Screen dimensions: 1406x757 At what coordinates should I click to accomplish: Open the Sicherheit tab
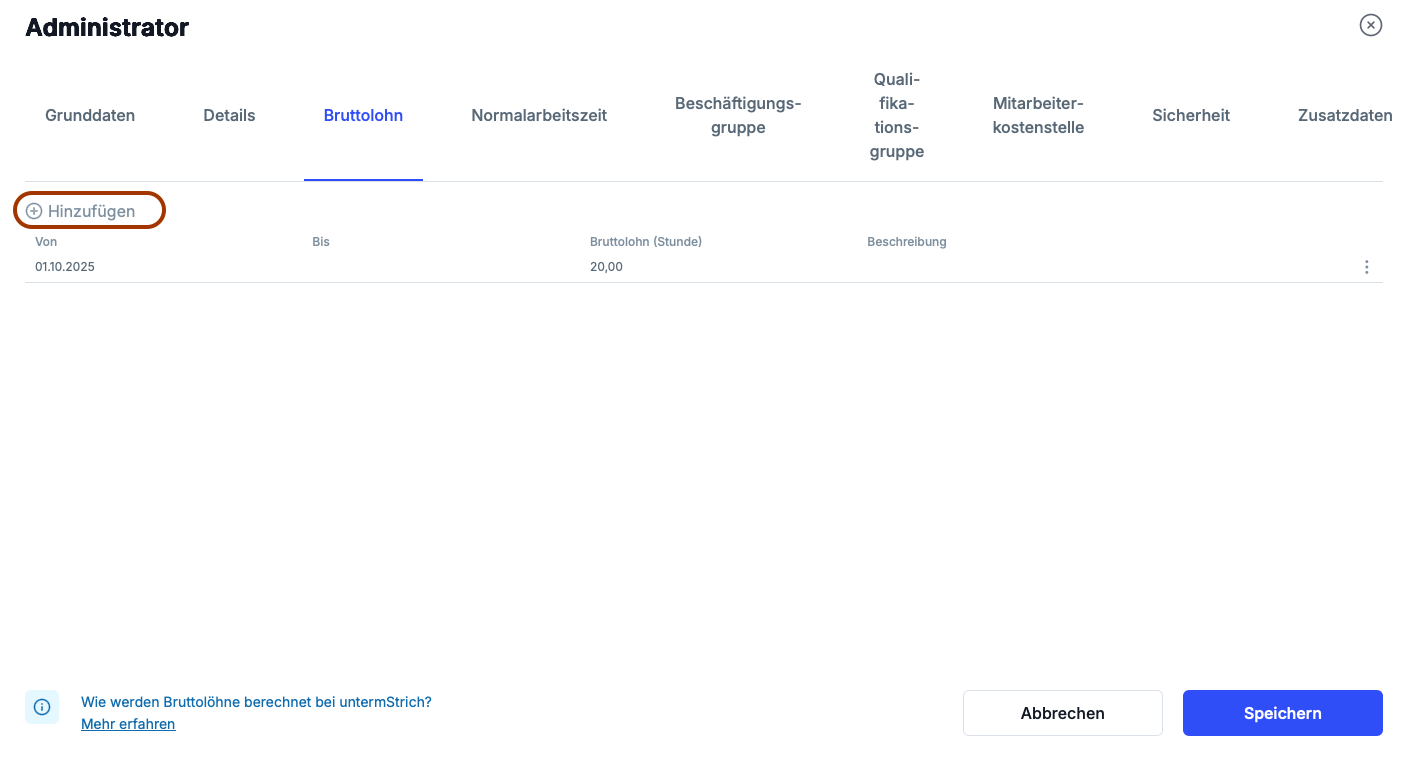[x=1191, y=115]
